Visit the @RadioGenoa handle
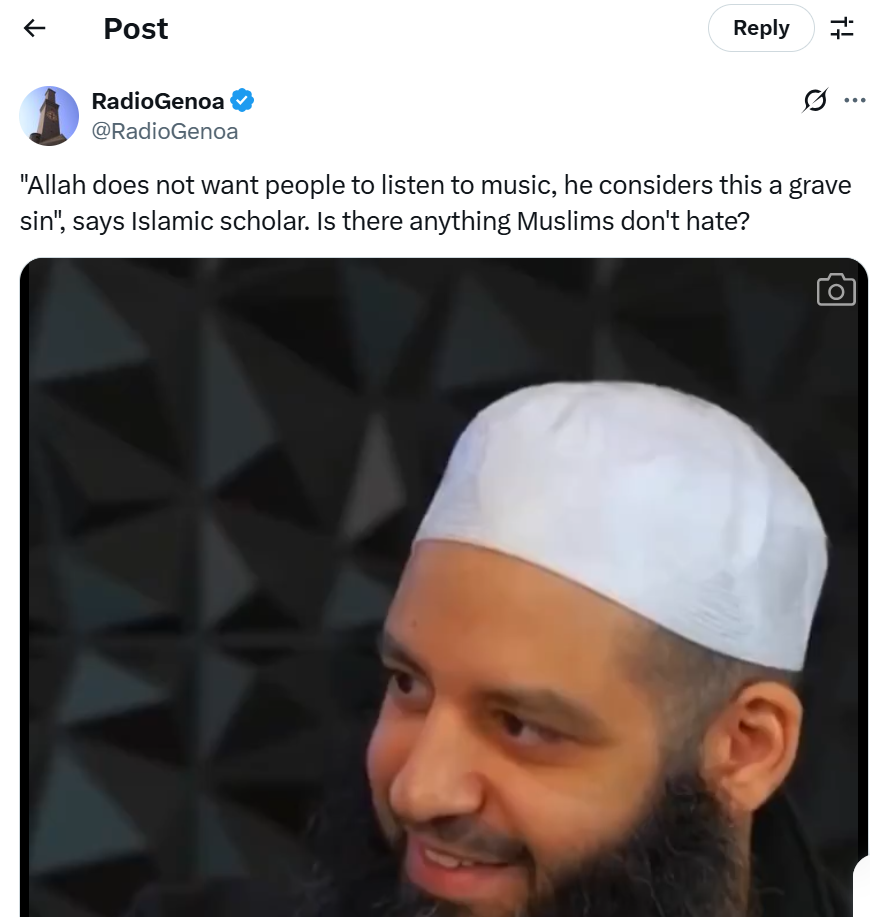This screenshot has width=870, height=917. [x=165, y=132]
